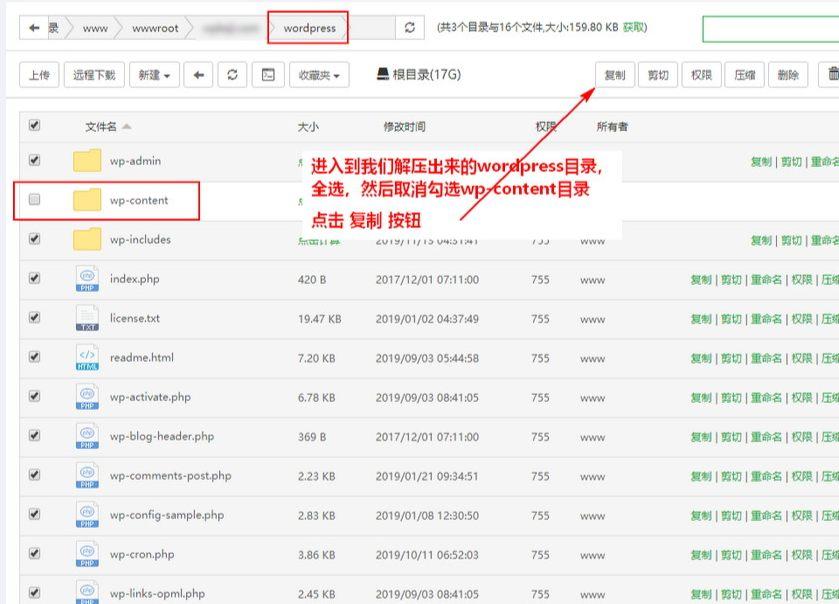Screen dimensions: 839x604
Task: Uncheck the wp-links-opml.php checkbox
Action: [x=35, y=593]
